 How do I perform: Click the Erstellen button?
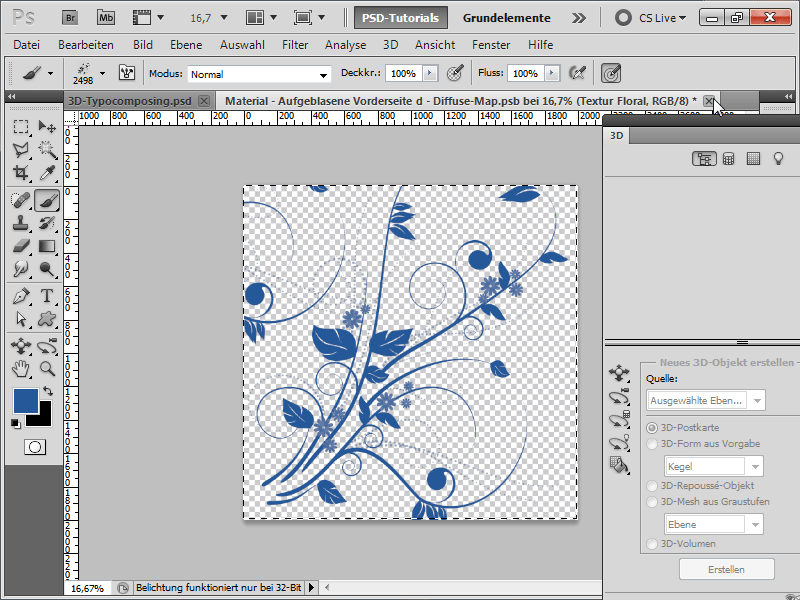point(727,569)
